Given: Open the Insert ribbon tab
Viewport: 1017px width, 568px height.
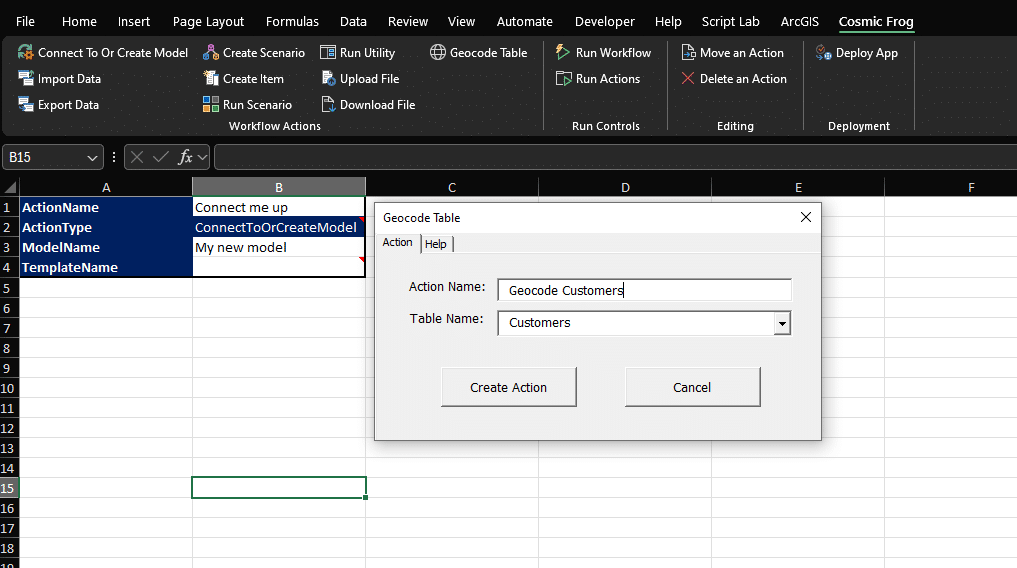Looking at the screenshot, I should pyautogui.click(x=134, y=21).
